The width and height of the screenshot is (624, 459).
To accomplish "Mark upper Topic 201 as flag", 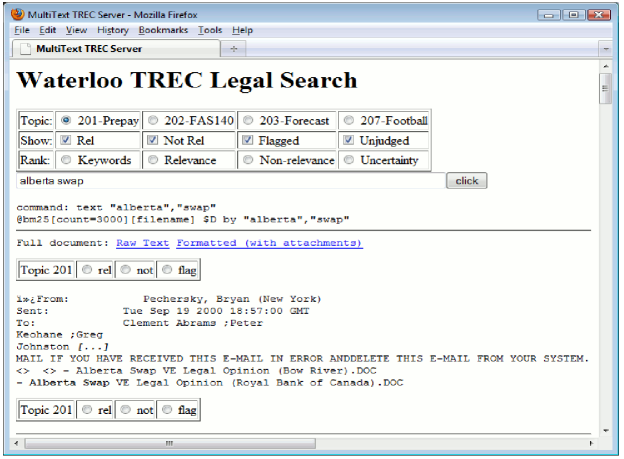I will [x=168, y=270].
